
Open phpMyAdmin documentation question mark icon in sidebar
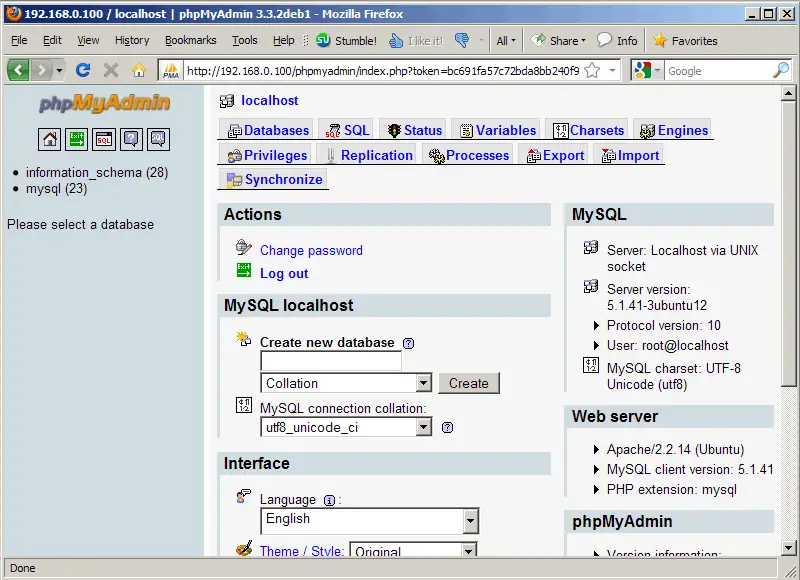131,139
